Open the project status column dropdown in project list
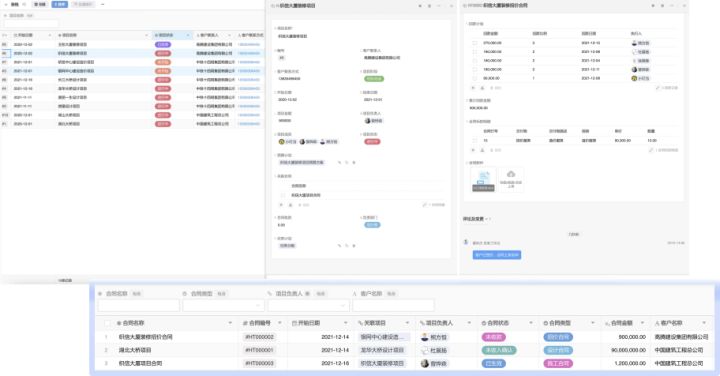 coord(188,35)
